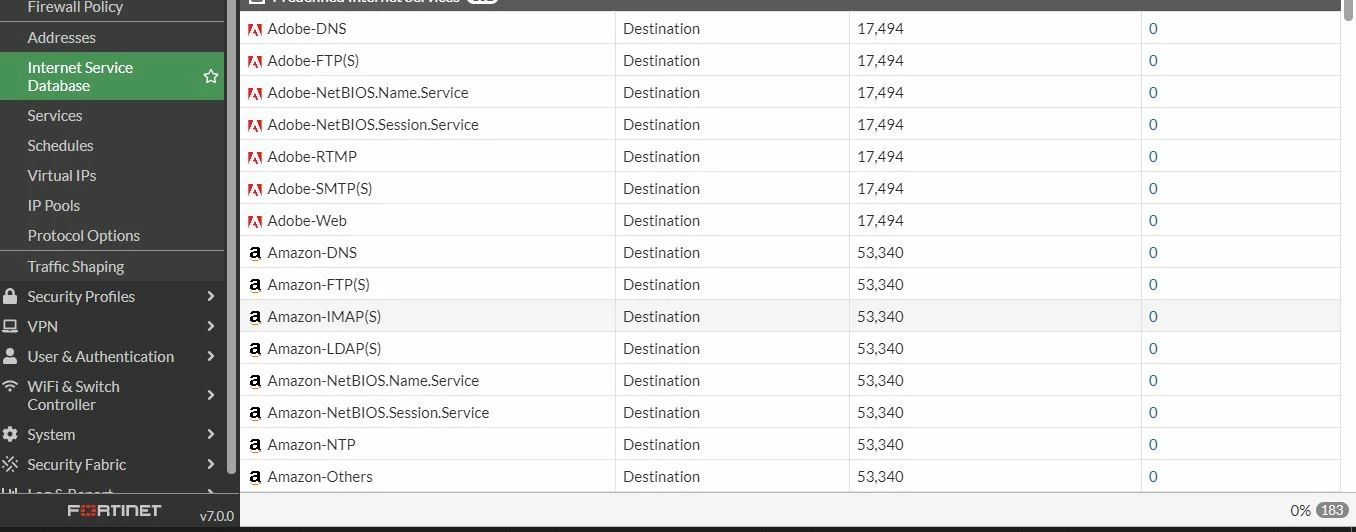
Task: Select the Adobe-RTMP service name
Action: click(312, 157)
